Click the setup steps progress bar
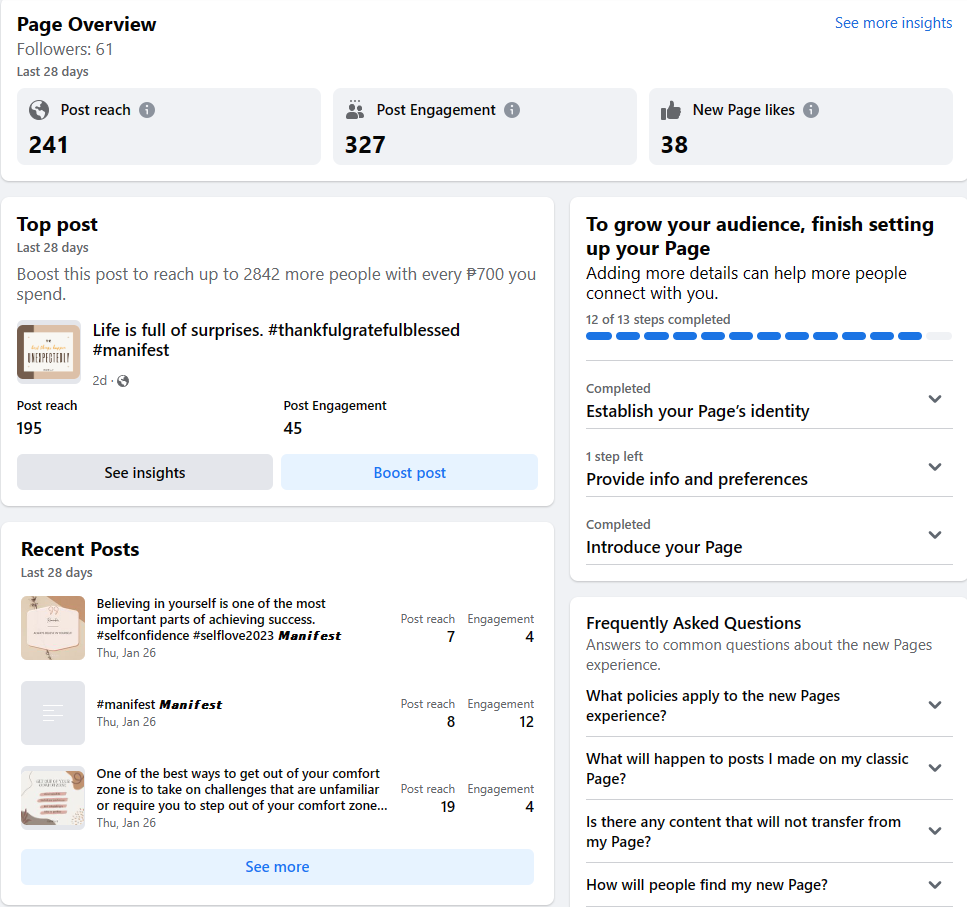 tap(769, 336)
